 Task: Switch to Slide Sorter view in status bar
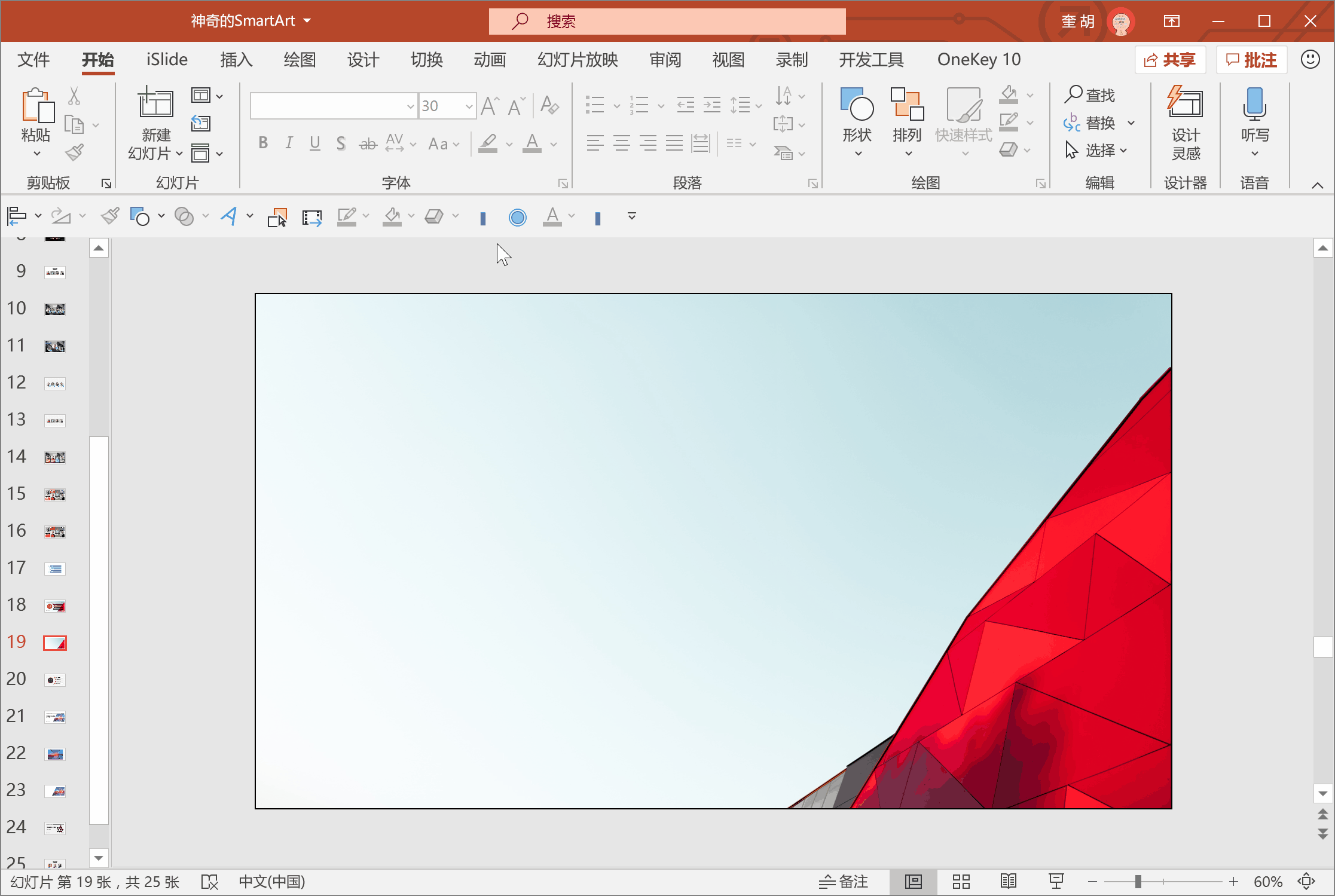(961, 882)
